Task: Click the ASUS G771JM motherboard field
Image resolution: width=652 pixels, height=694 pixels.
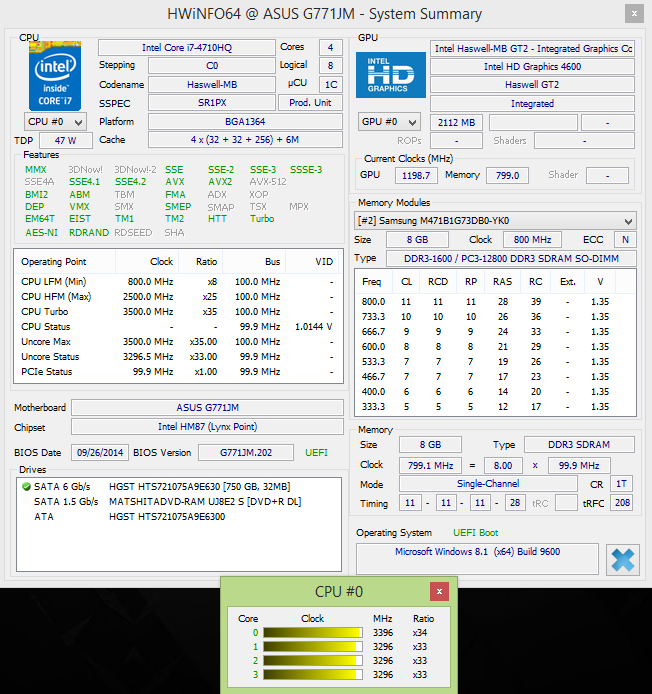Action: [207, 408]
